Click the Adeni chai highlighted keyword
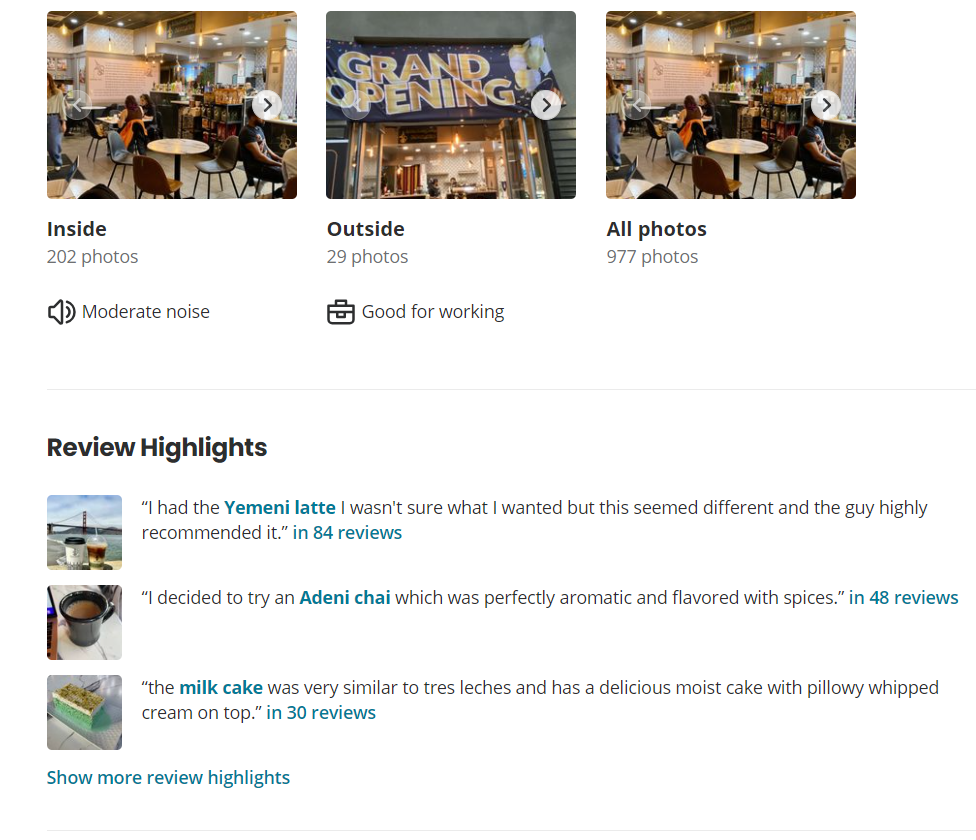976x840 pixels. (x=345, y=597)
